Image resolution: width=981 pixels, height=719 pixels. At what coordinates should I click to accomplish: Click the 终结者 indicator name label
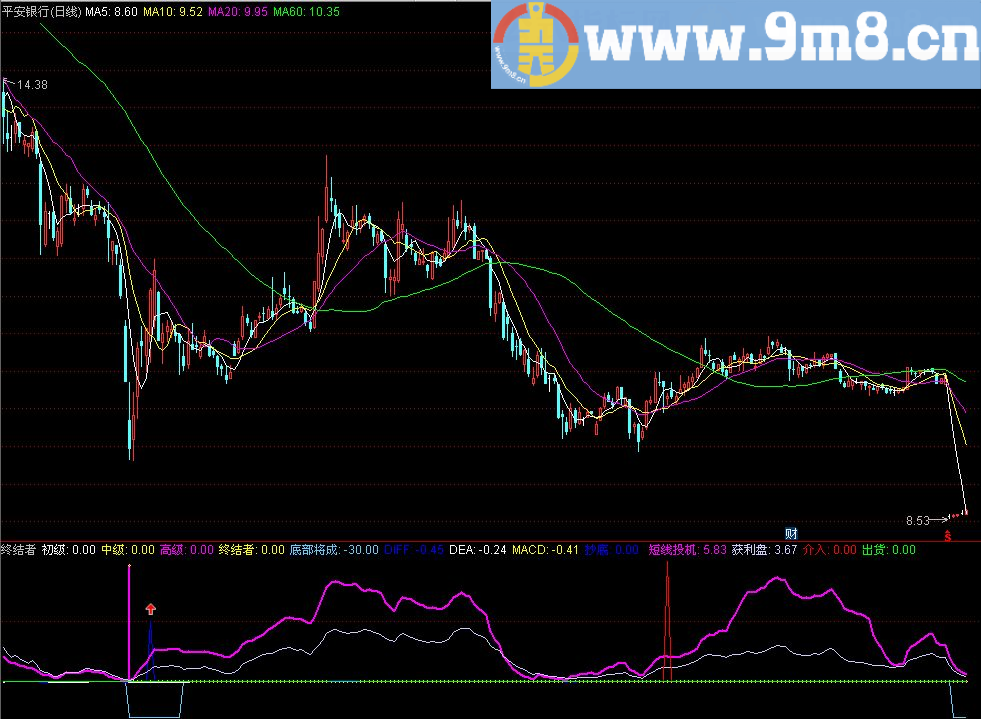pyautogui.click(x=18, y=550)
